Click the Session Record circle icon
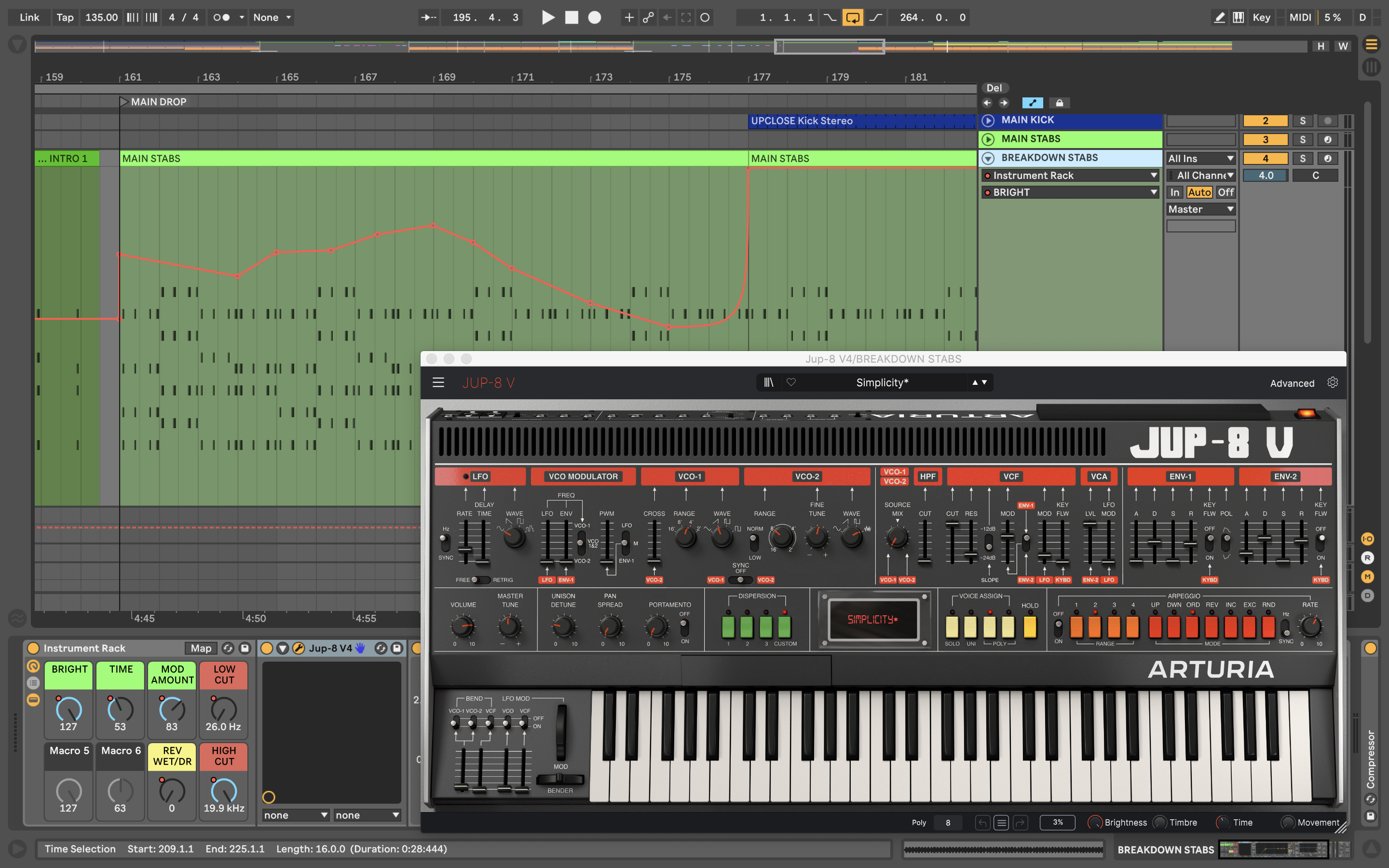Image resolution: width=1389 pixels, height=868 pixels. tap(705, 17)
